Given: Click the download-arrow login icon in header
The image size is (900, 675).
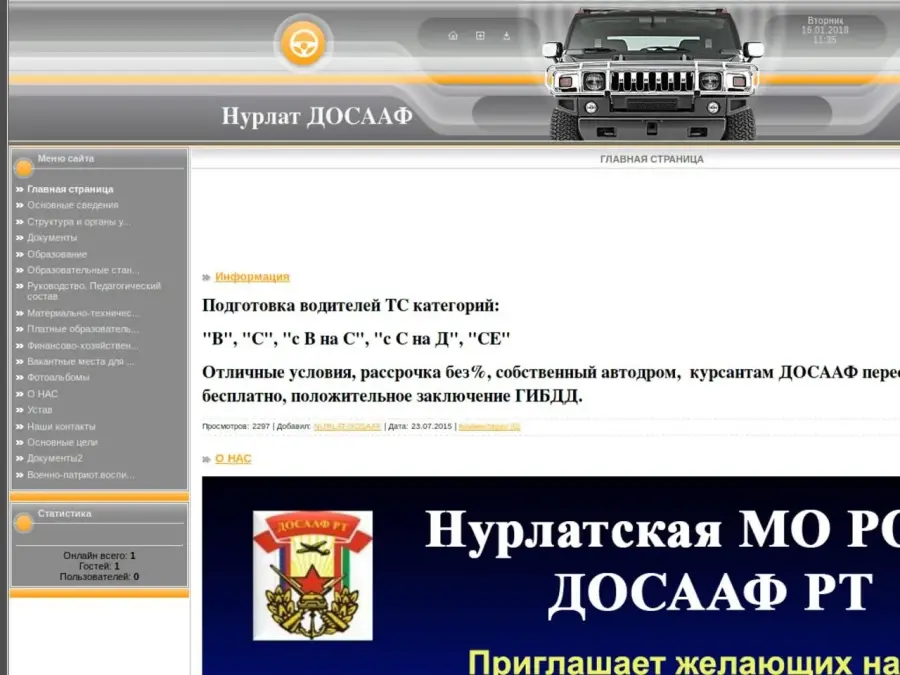Looking at the screenshot, I should point(506,36).
